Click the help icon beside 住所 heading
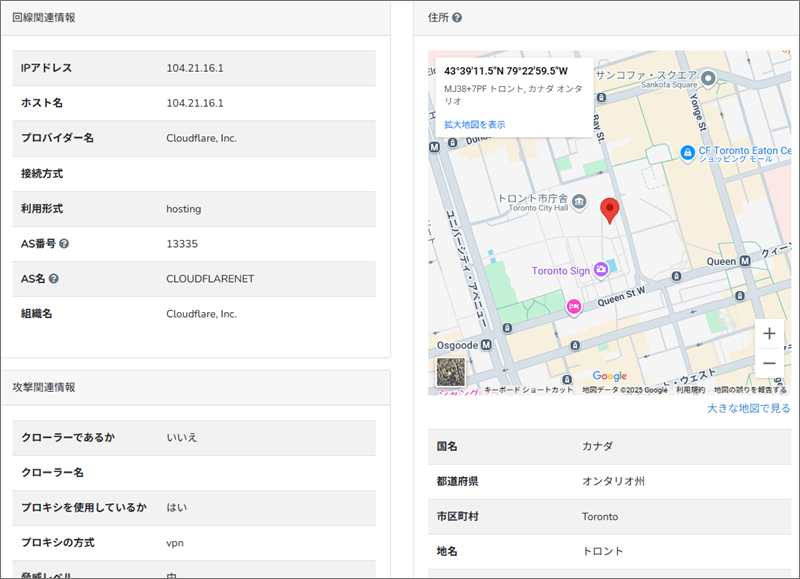Viewport: 800px width, 579px height. (x=457, y=17)
